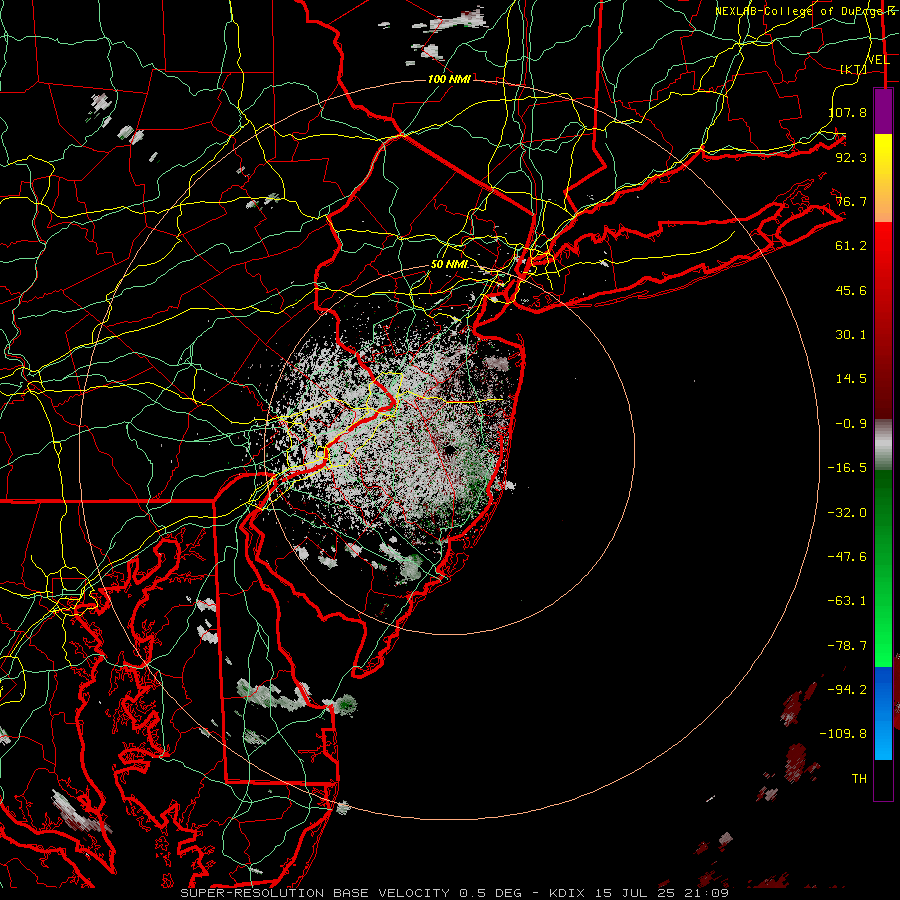The image size is (900, 900).
Task: Select the -78.7 legend value
Action: 847,646
